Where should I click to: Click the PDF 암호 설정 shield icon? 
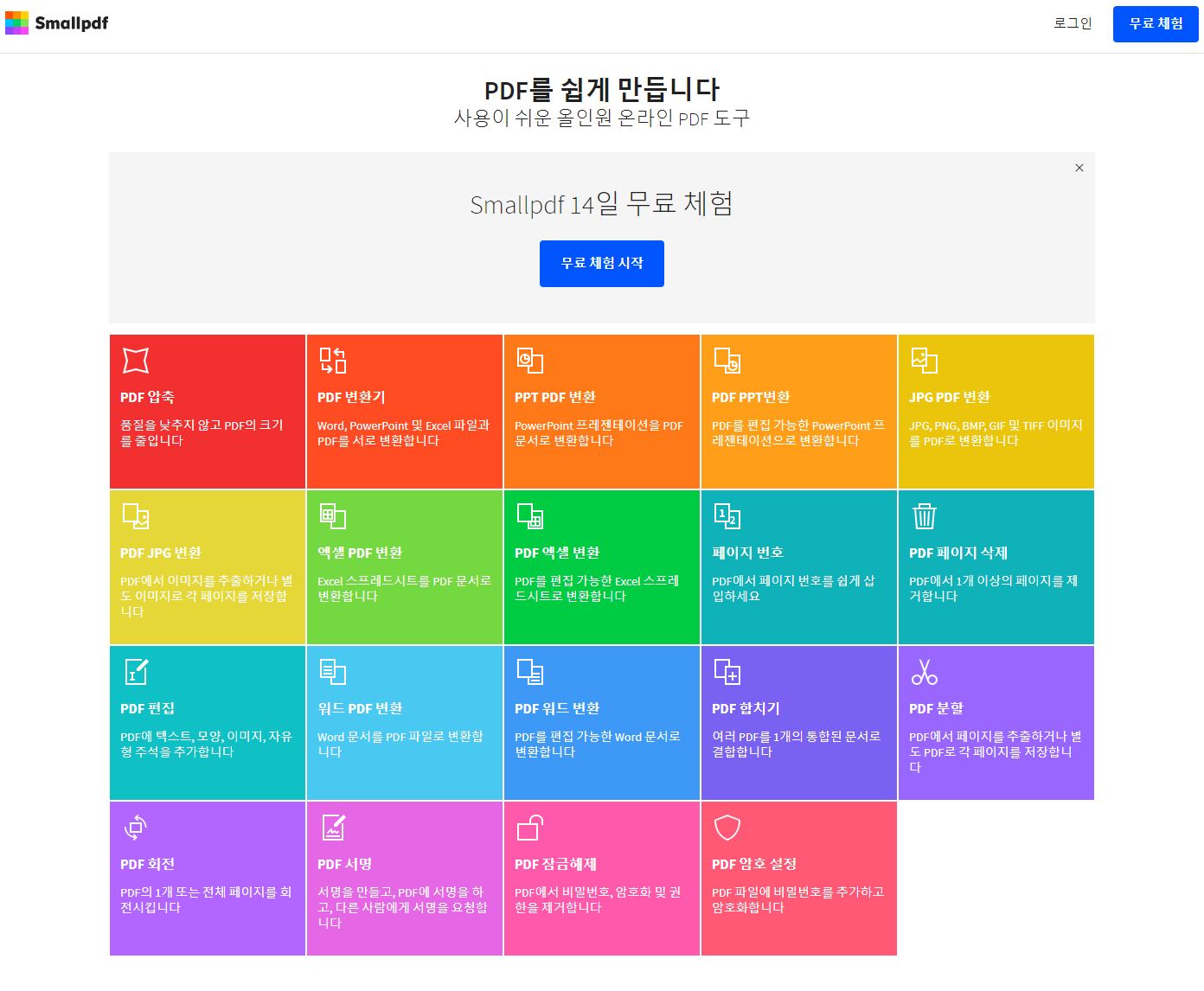point(727,828)
